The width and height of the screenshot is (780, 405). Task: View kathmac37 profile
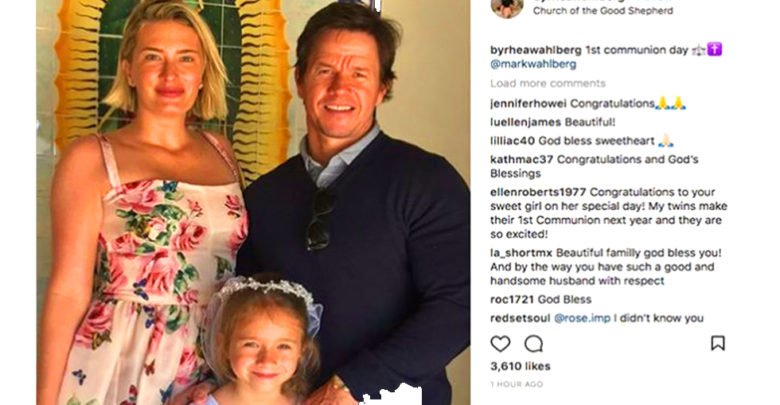(x=521, y=160)
